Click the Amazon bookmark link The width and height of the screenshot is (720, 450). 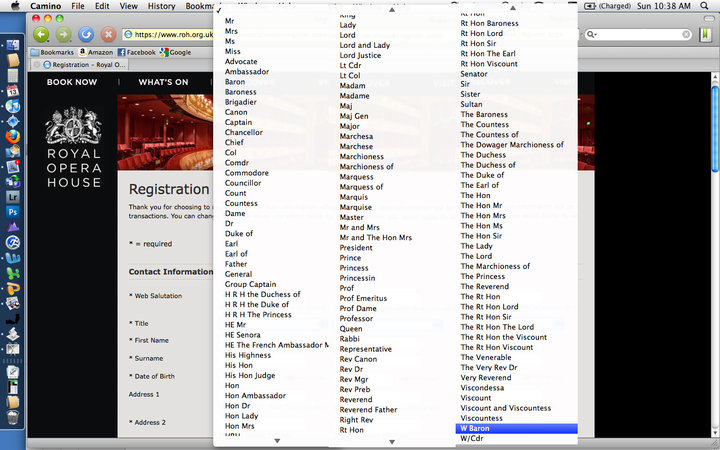[93, 51]
